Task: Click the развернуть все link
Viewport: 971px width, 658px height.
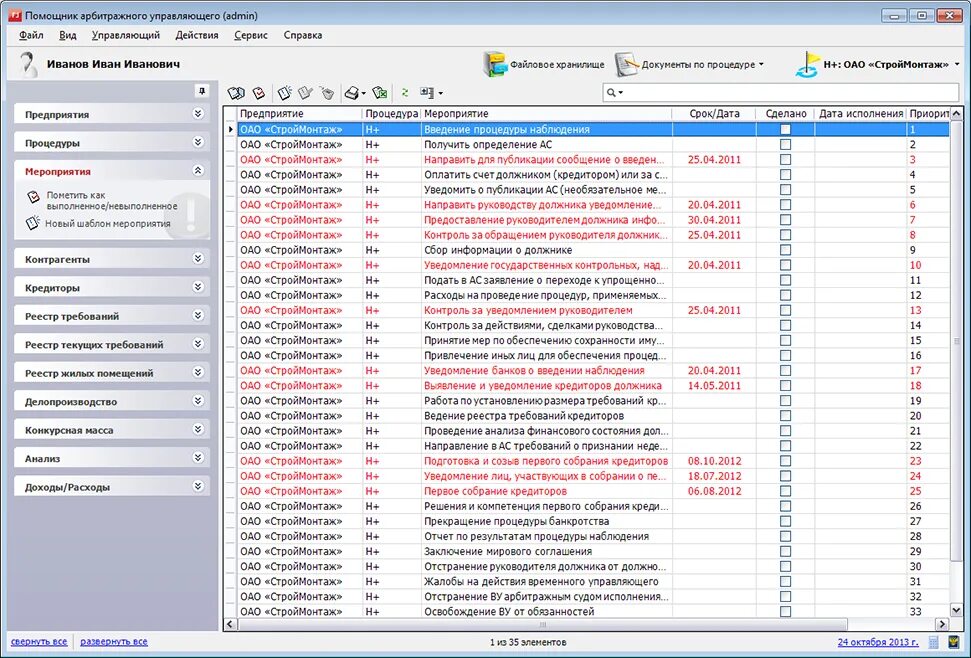Action: click(114, 642)
